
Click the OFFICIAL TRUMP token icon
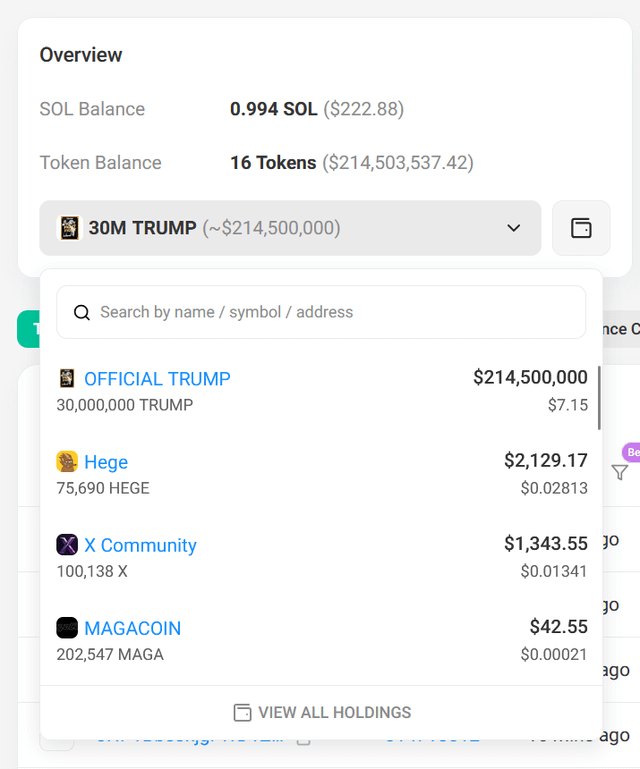coord(67,379)
